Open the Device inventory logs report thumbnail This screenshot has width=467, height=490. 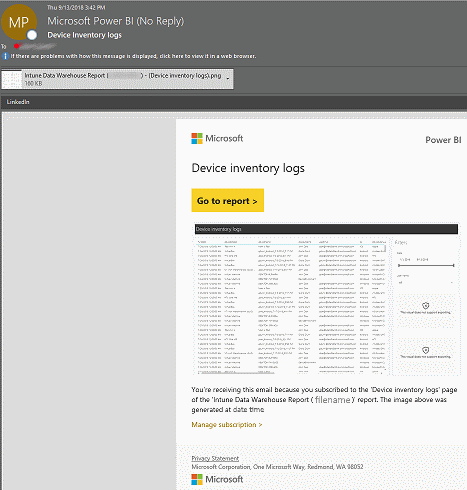tap(326, 299)
